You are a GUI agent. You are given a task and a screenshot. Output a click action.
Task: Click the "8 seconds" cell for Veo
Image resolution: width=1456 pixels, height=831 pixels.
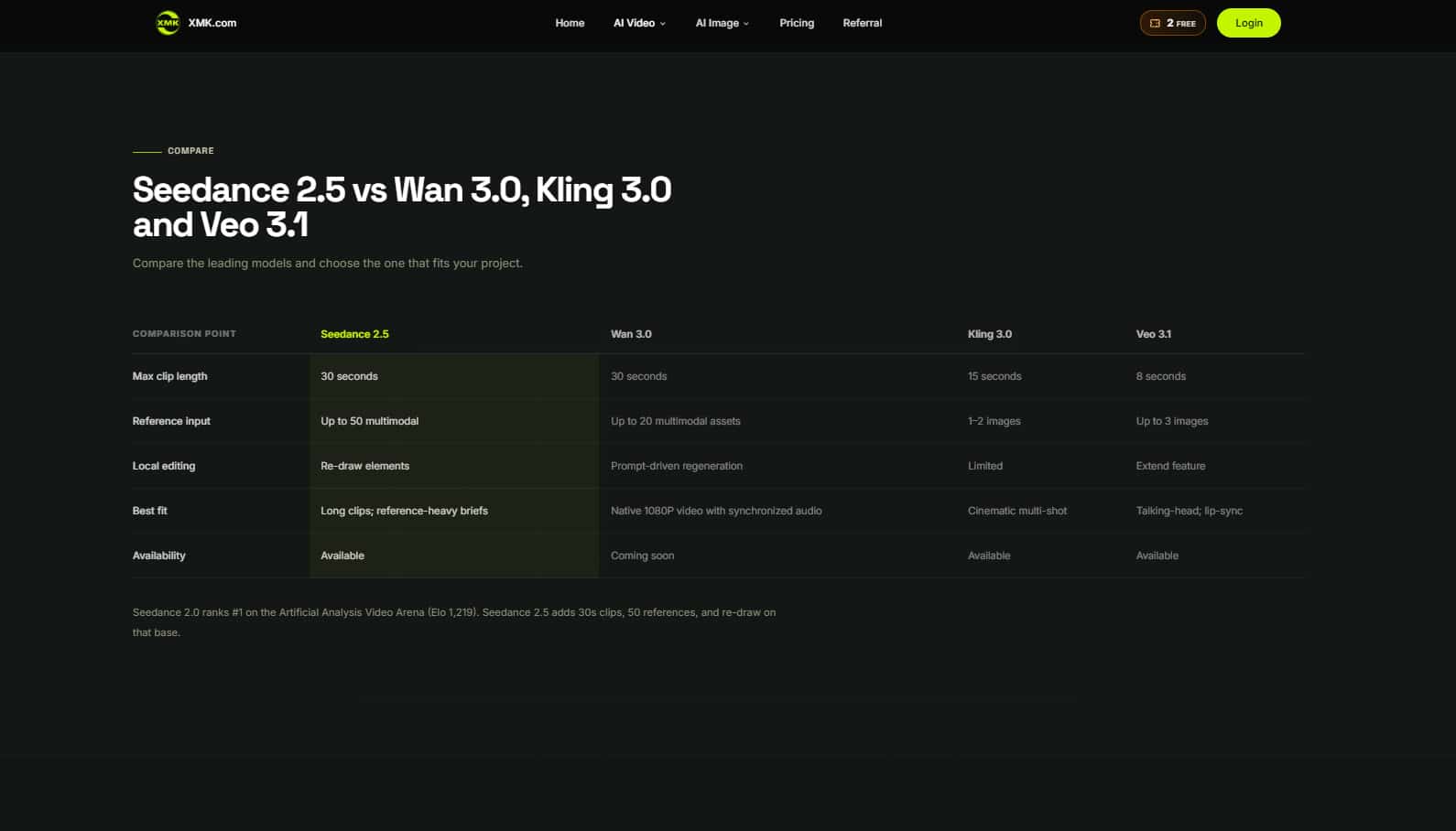pyautogui.click(x=1161, y=376)
